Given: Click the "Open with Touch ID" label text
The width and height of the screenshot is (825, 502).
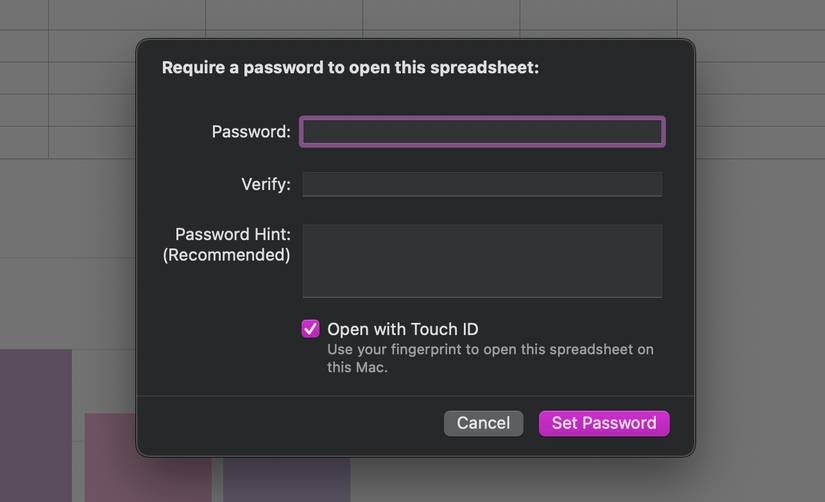Looking at the screenshot, I should point(402,329).
